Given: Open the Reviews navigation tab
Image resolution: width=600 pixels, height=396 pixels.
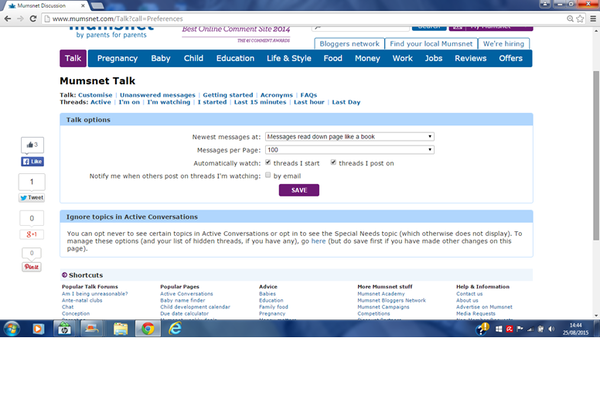Looking at the screenshot, I should [x=471, y=58].
